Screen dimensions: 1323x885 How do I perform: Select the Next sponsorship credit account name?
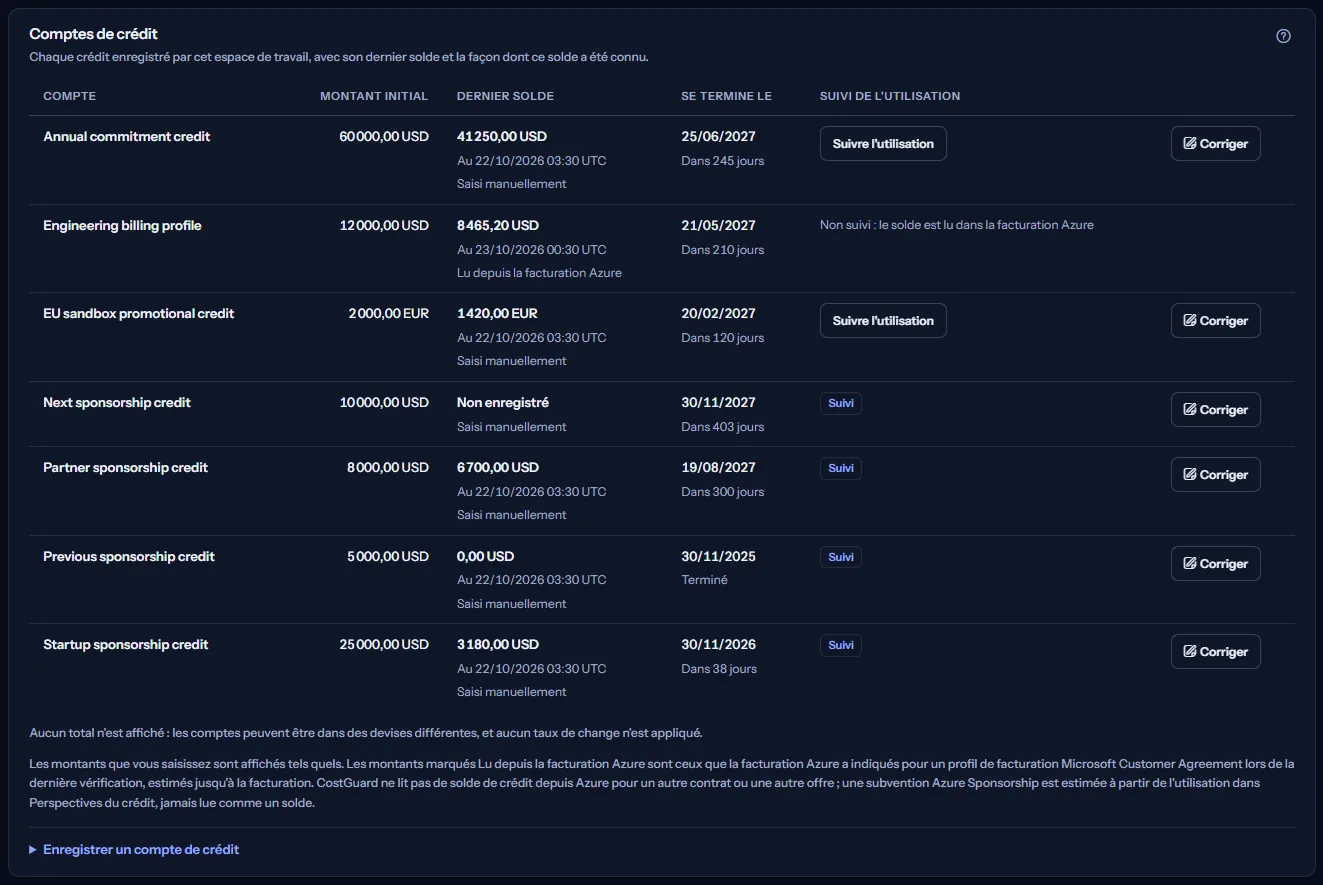pyautogui.click(x=117, y=402)
